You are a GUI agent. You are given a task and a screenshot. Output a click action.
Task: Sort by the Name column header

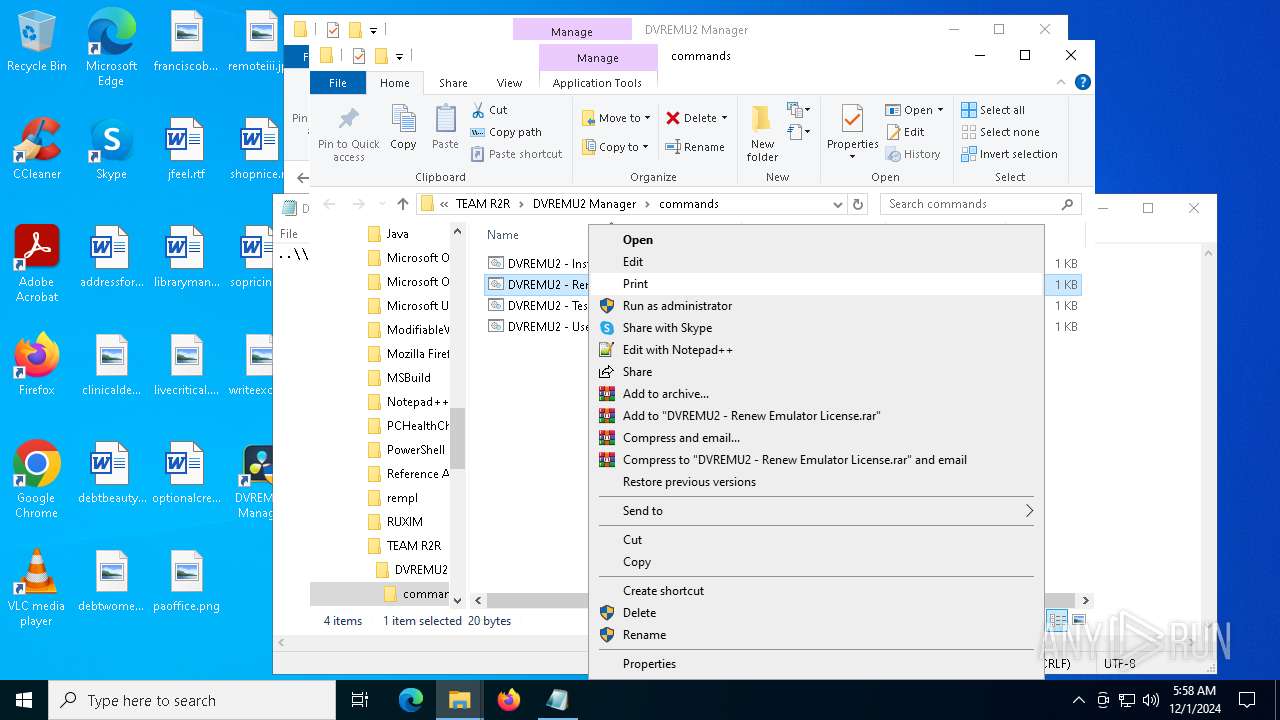click(x=503, y=235)
